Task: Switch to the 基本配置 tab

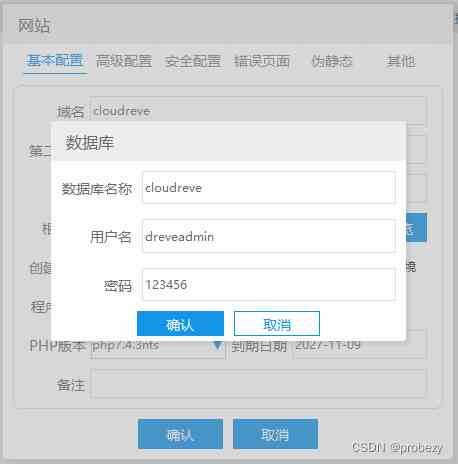Action: (55, 61)
